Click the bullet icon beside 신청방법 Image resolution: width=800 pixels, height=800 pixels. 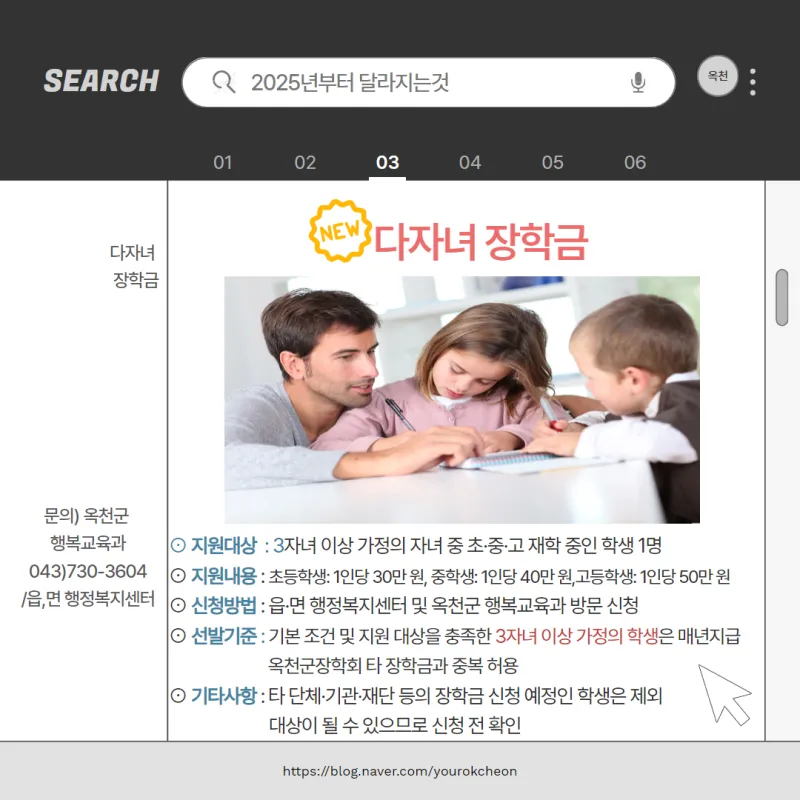(x=178, y=605)
